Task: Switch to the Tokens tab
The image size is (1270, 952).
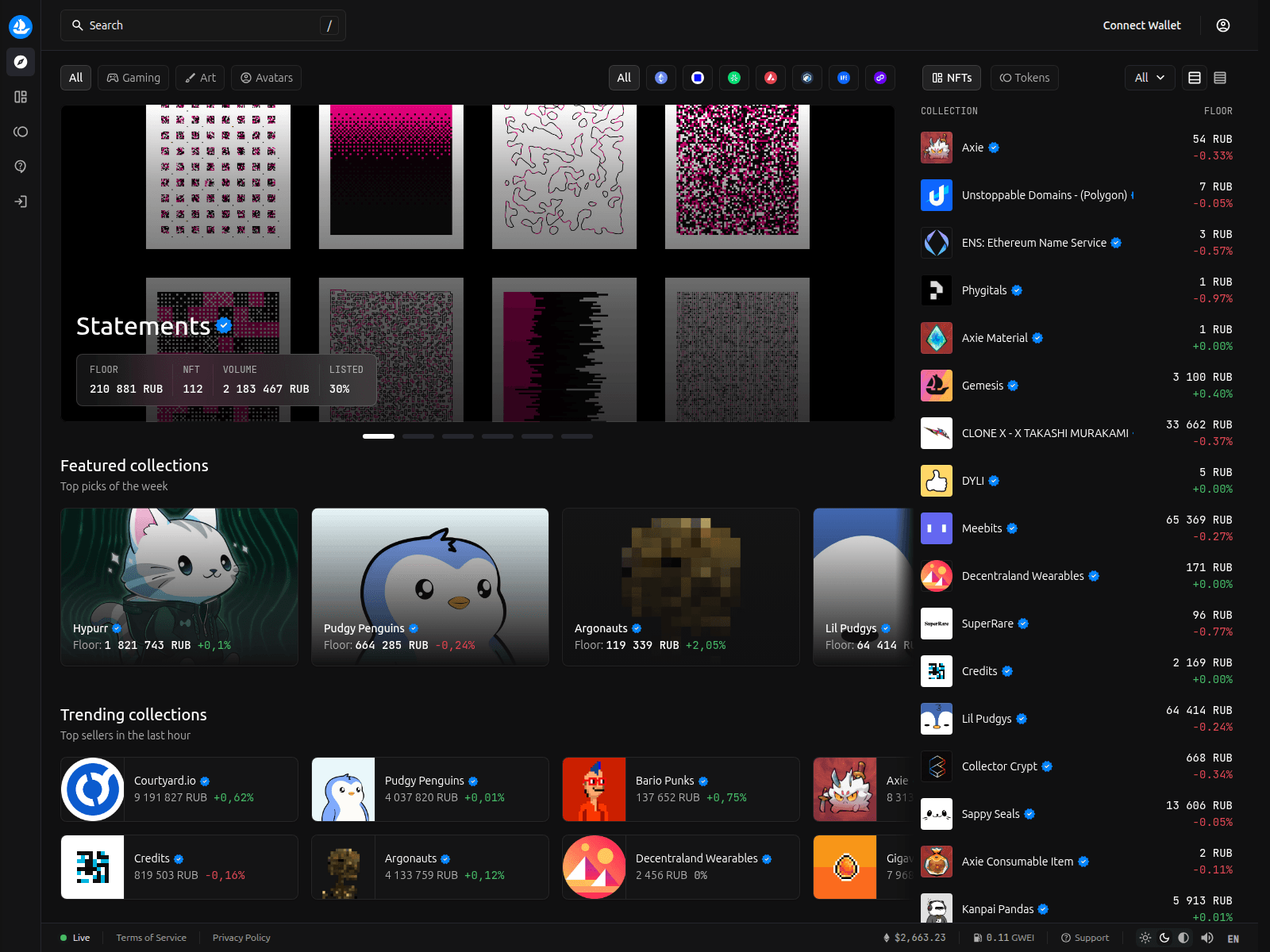Action: (1025, 78)
